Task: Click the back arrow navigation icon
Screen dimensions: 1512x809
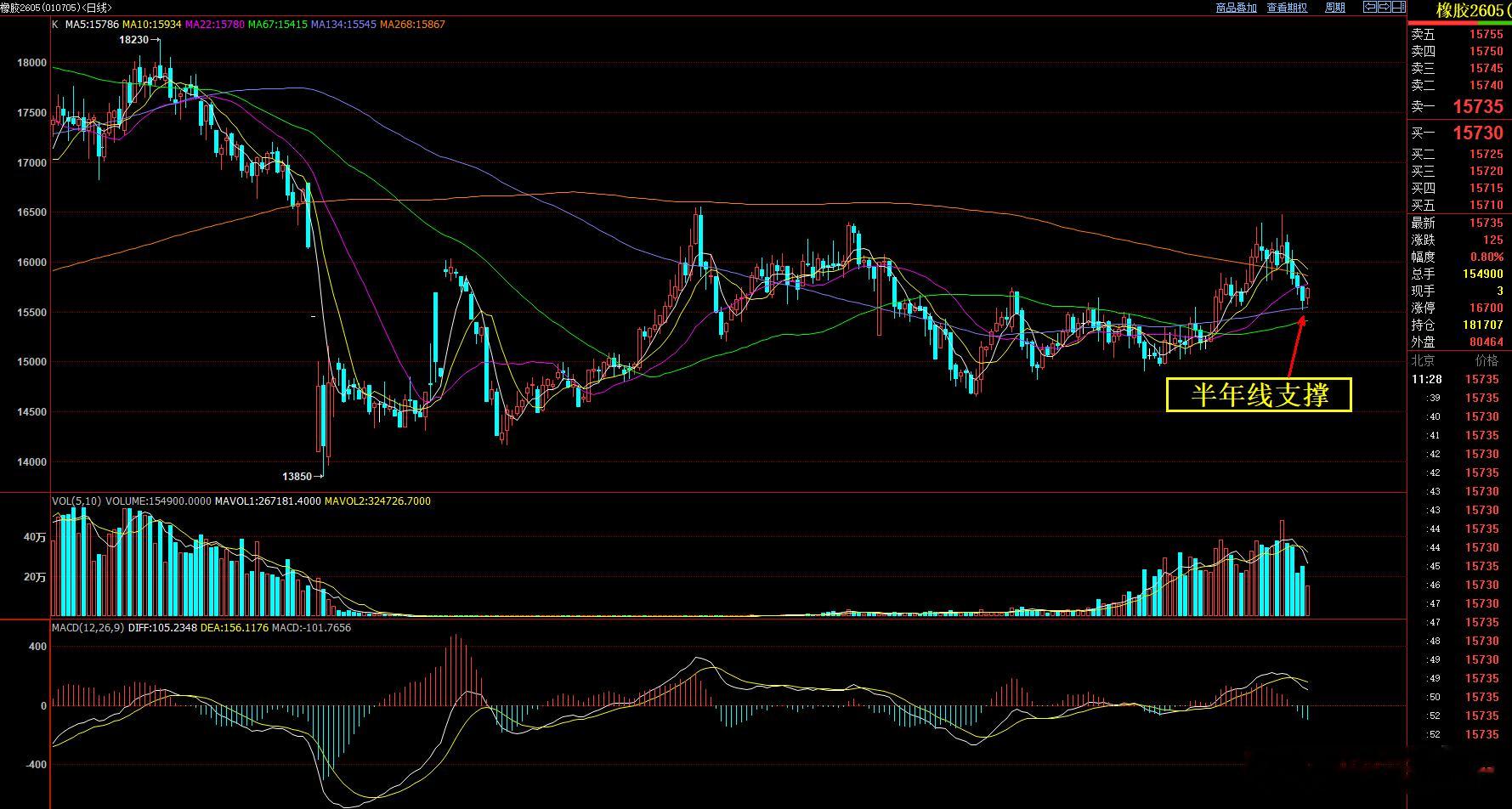Action: tap(1371, 7)
